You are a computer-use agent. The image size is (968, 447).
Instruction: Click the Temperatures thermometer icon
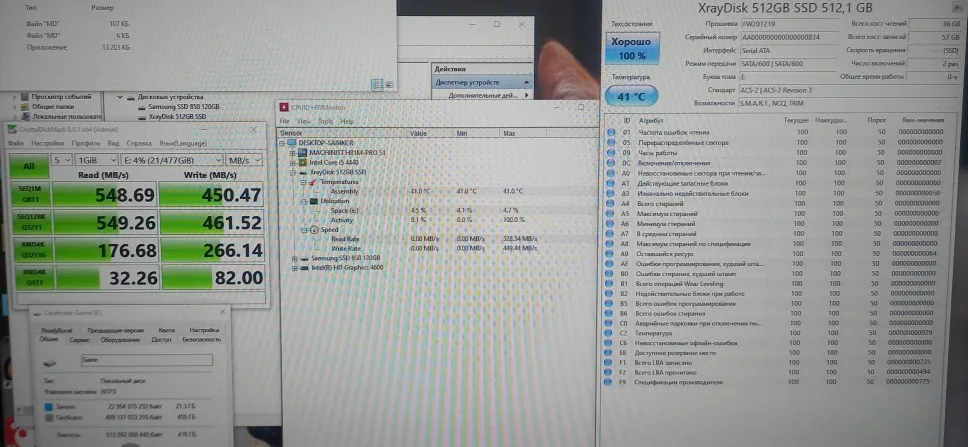[314, 182]
